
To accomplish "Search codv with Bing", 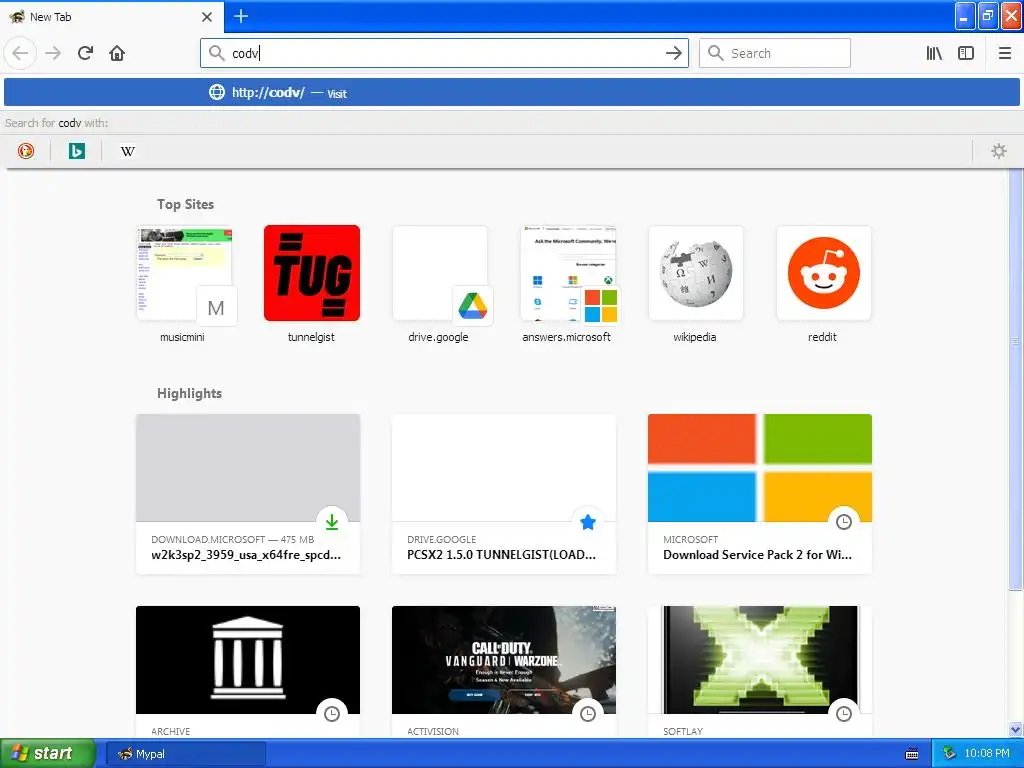I will tap(77, 151).
